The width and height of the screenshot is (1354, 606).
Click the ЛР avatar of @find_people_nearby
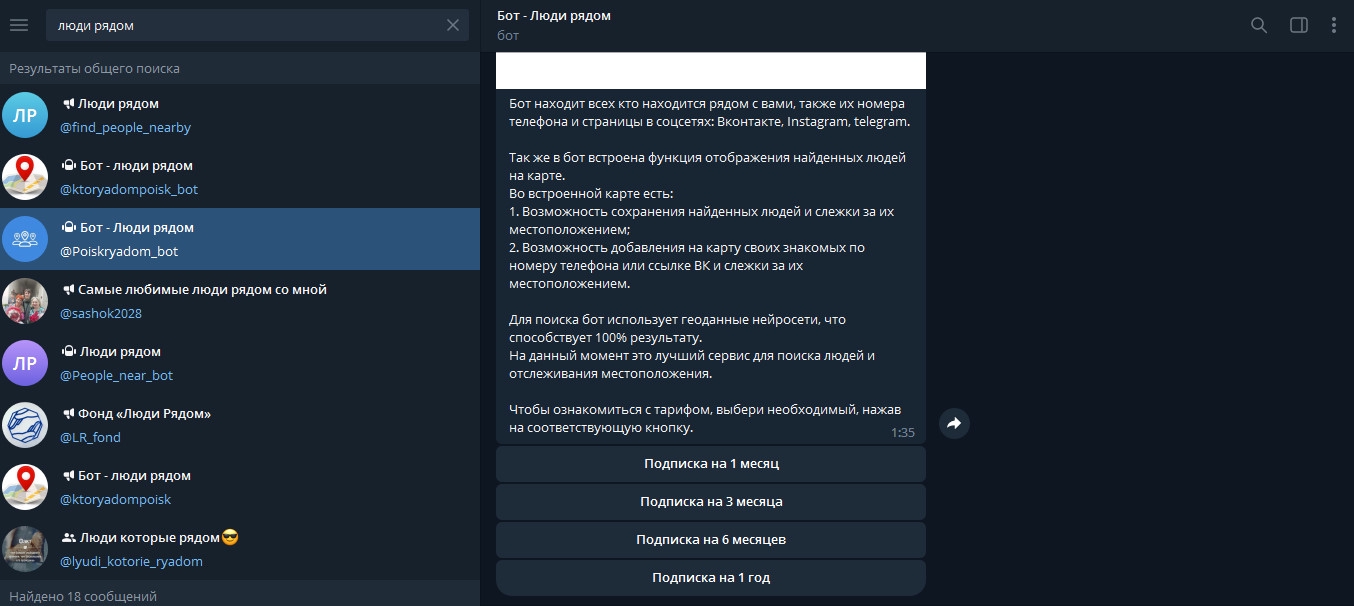point(25,115)
